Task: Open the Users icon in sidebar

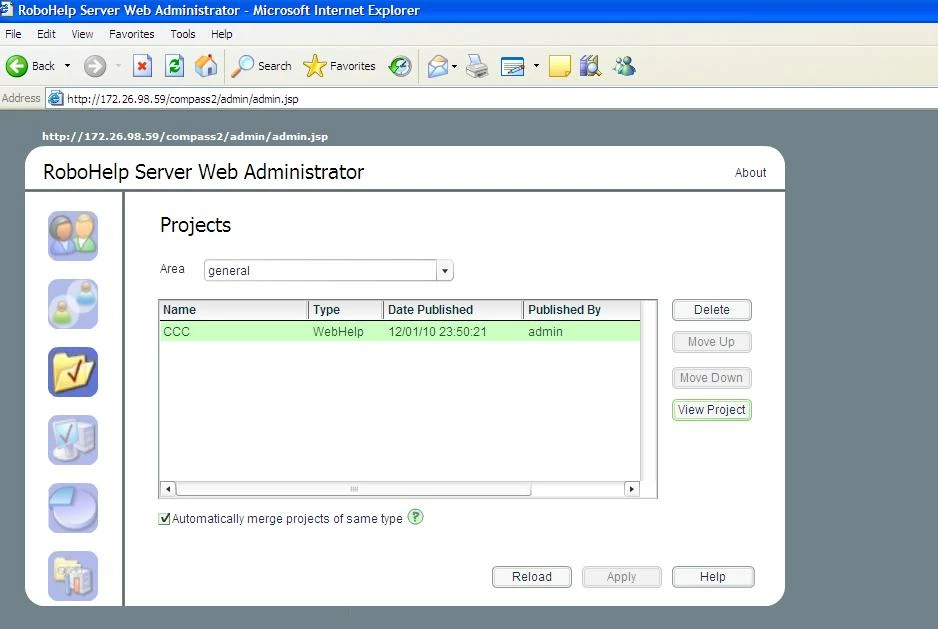Action: (73, 236)
